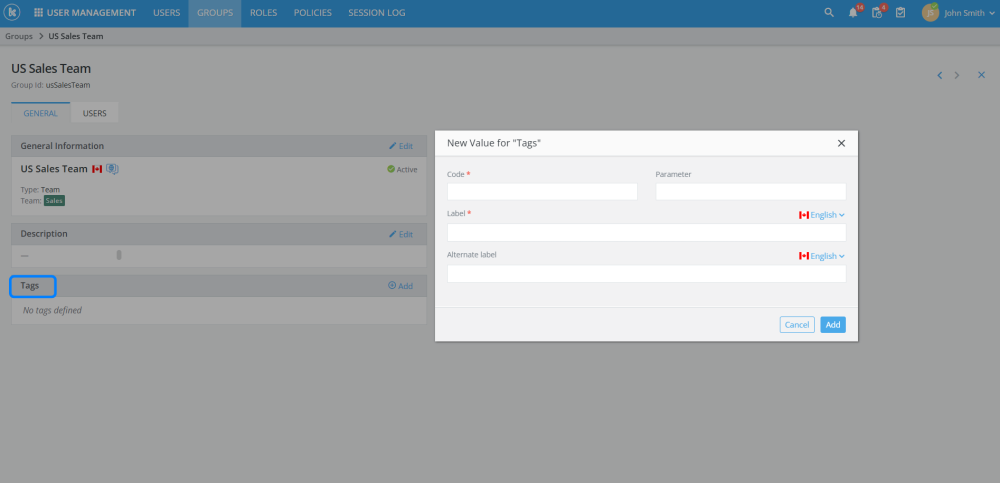Click the 'No tags defined' text

52,310
